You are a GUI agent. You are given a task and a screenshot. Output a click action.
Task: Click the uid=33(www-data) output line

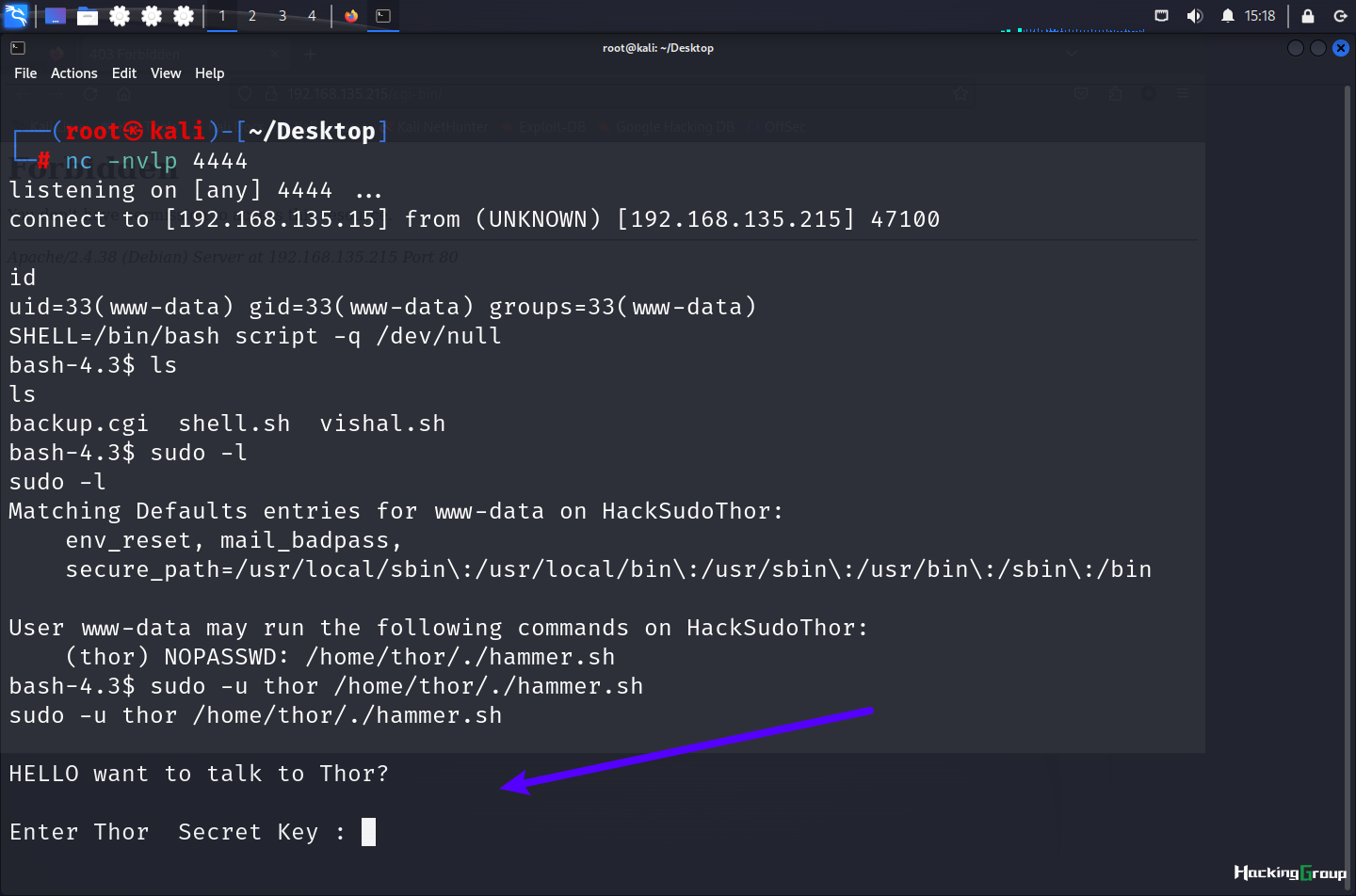pyautogui.click(x=382, y=307)
